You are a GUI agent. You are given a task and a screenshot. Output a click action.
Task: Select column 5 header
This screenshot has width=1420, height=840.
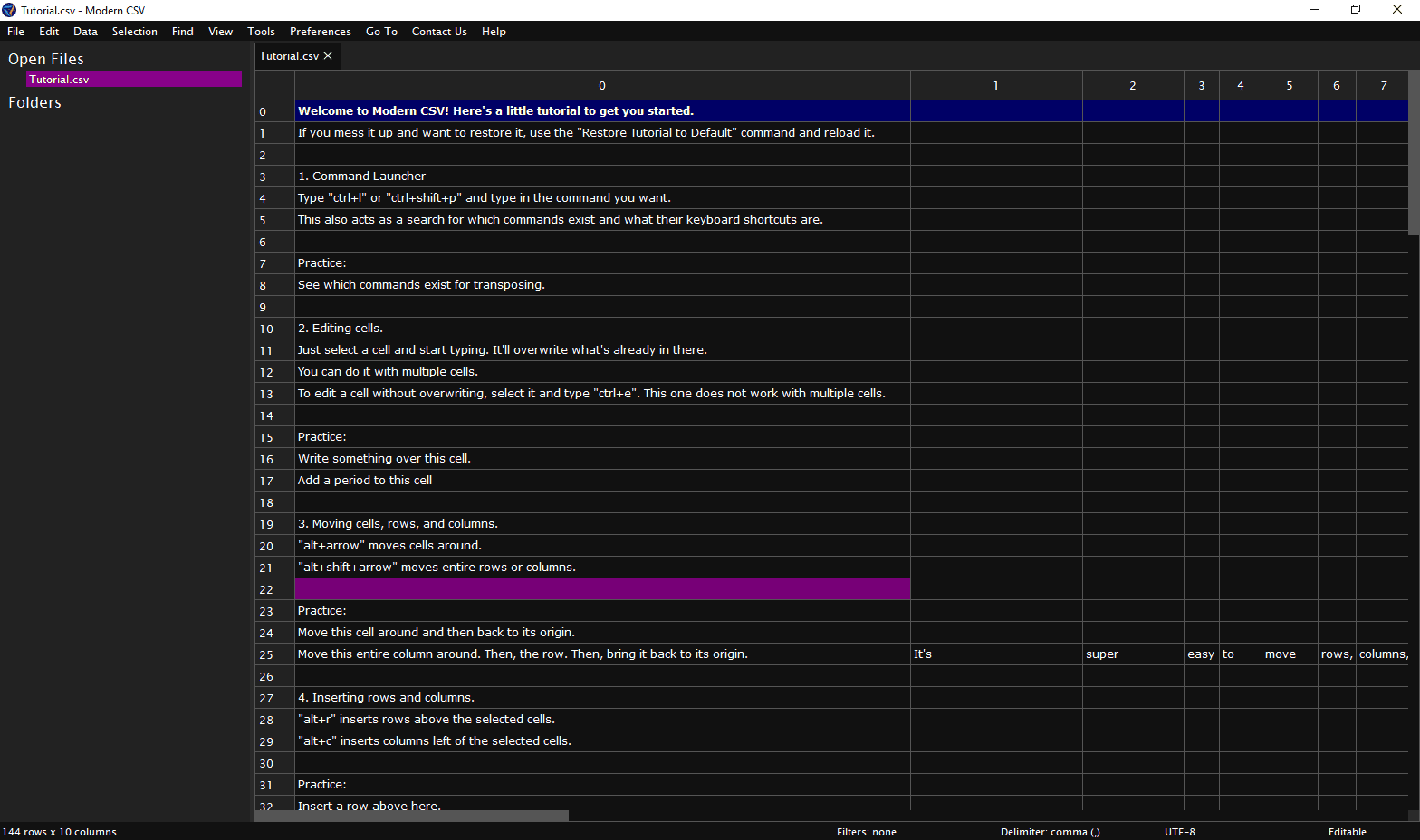pyautogui.click(x=1290, y=86)
